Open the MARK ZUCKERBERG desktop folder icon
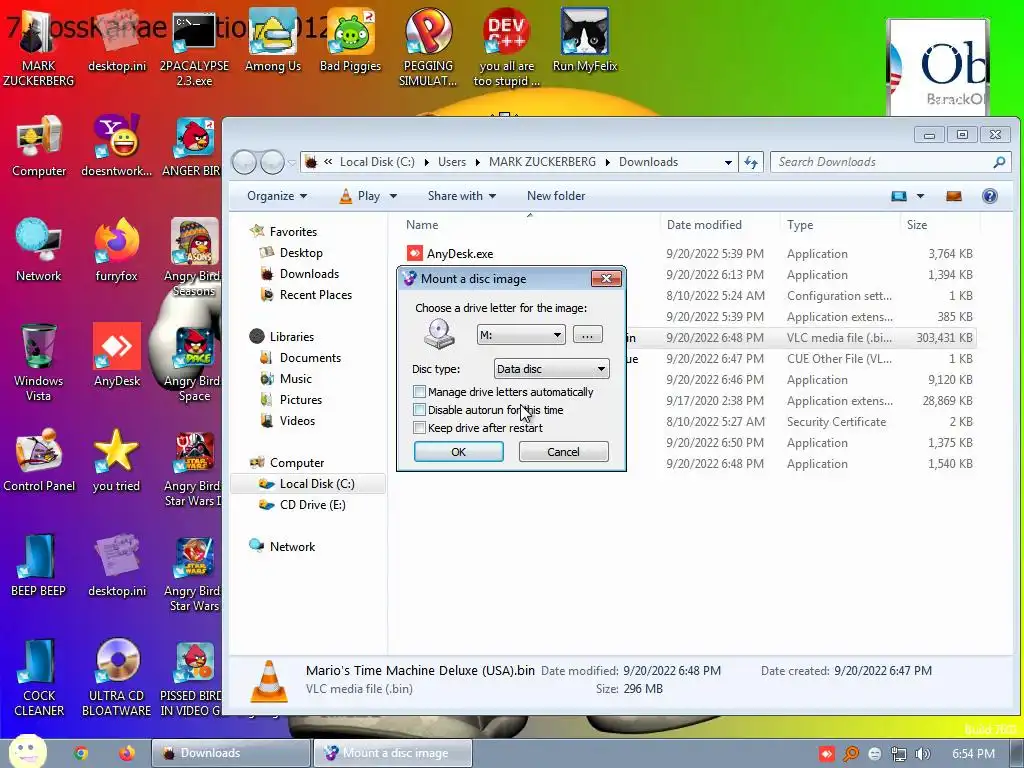 click(x=38, y=47)
